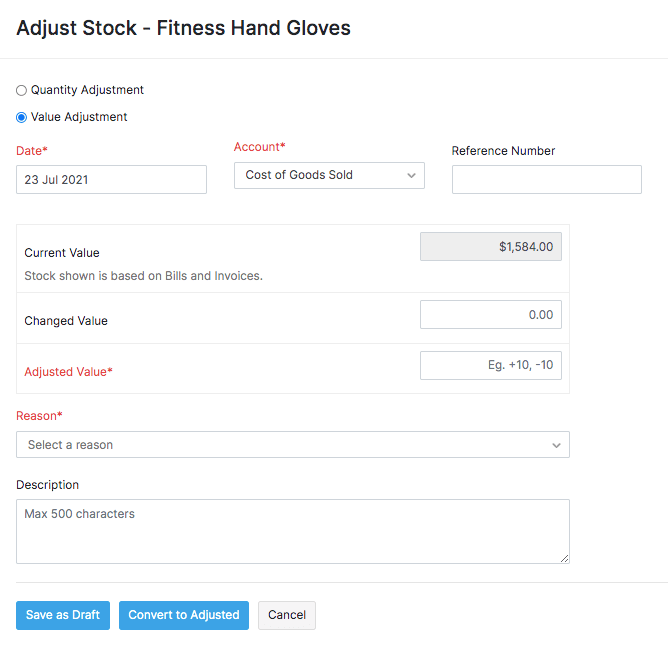The height and width of the screenshot is (647, 668).
Task: Click the Date field showing 23 Jul 2021
Action: pyautogui.click(x=111, y=179)
